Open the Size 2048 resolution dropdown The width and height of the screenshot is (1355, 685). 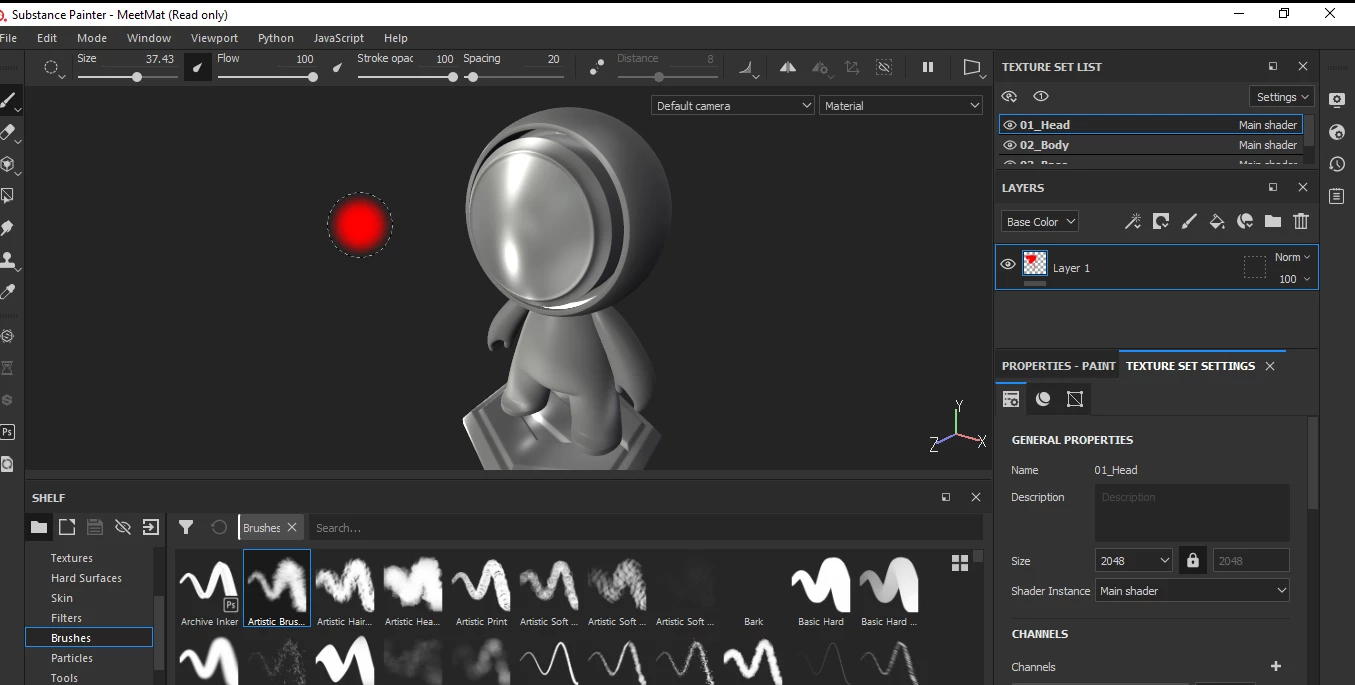pyautogui.click(x=1134, y=560)
